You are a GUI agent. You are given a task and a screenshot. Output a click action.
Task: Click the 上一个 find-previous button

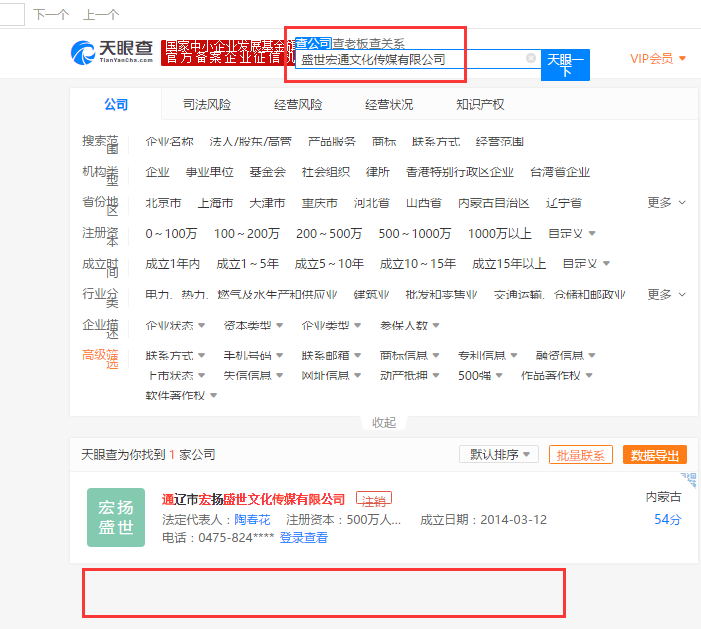tap(101, 14)
